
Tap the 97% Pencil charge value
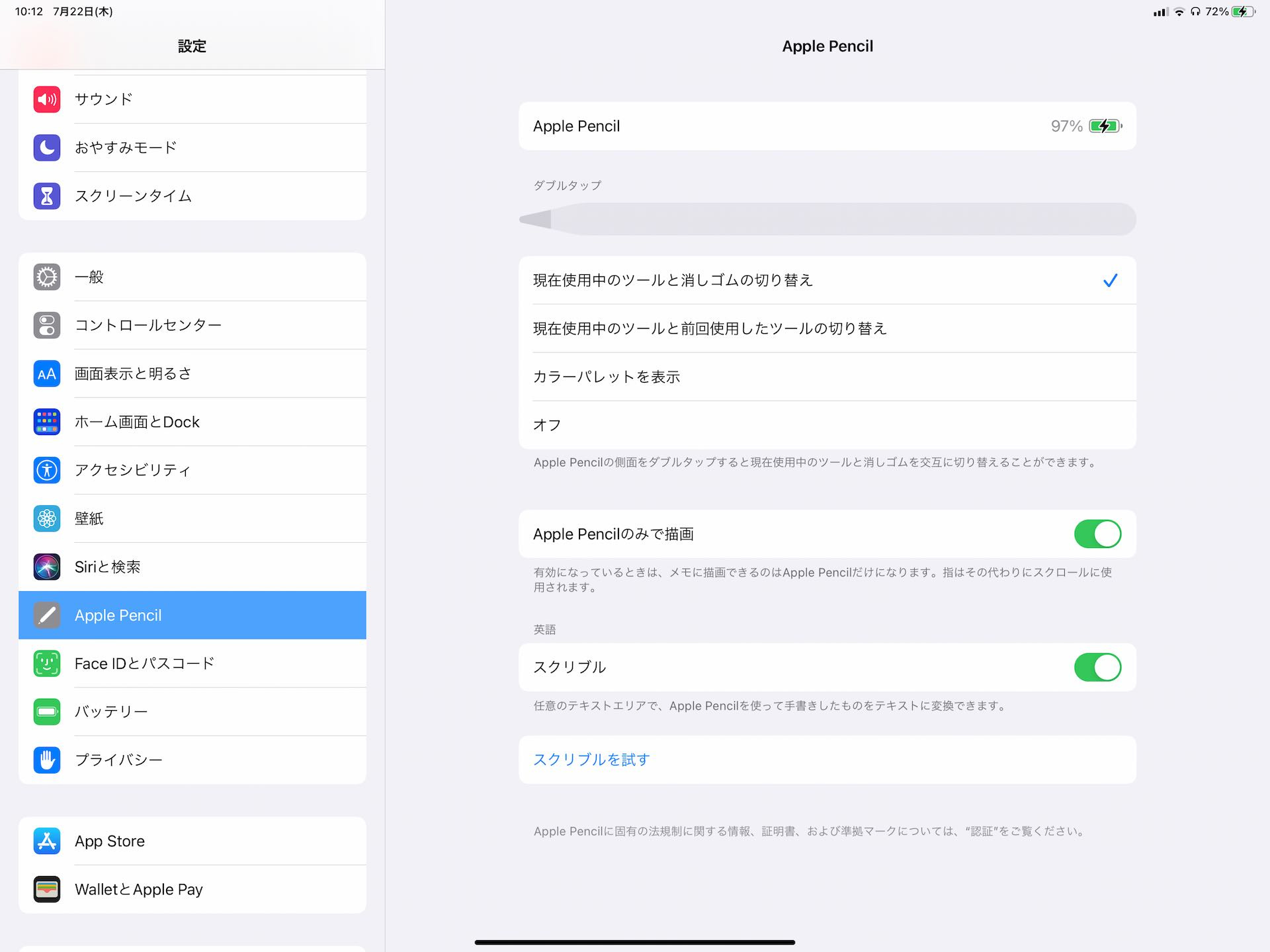[x=1066, y=126]
